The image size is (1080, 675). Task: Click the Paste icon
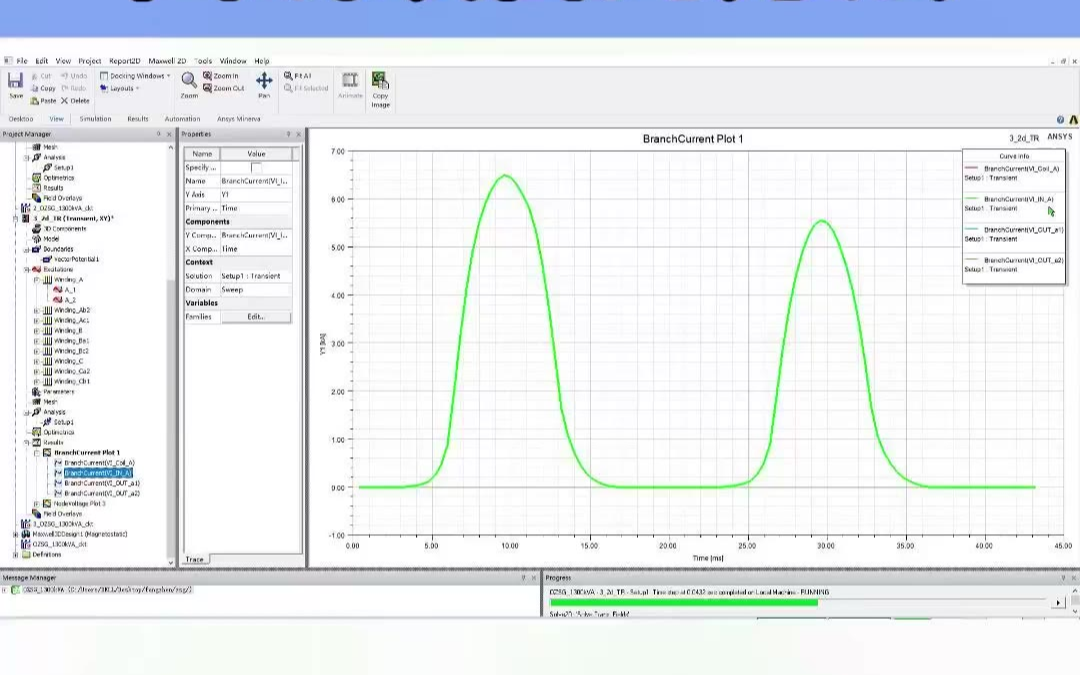coord(43,100)
